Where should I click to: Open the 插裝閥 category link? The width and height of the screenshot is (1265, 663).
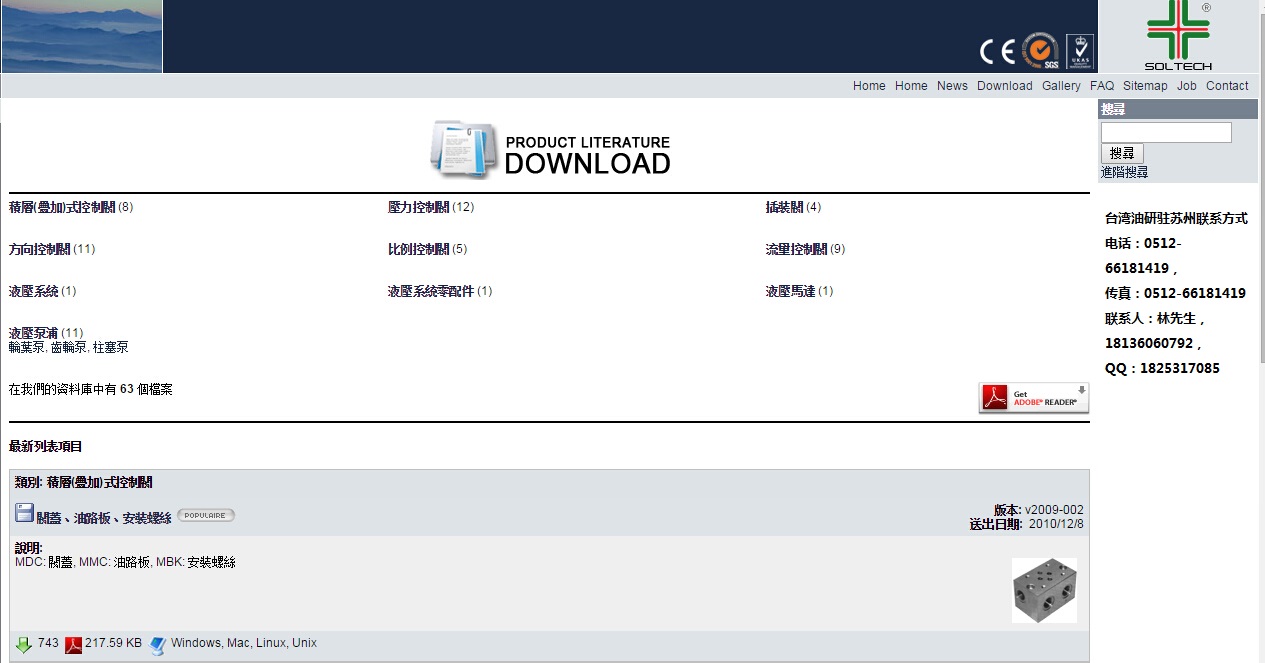[x=784, y=207]
